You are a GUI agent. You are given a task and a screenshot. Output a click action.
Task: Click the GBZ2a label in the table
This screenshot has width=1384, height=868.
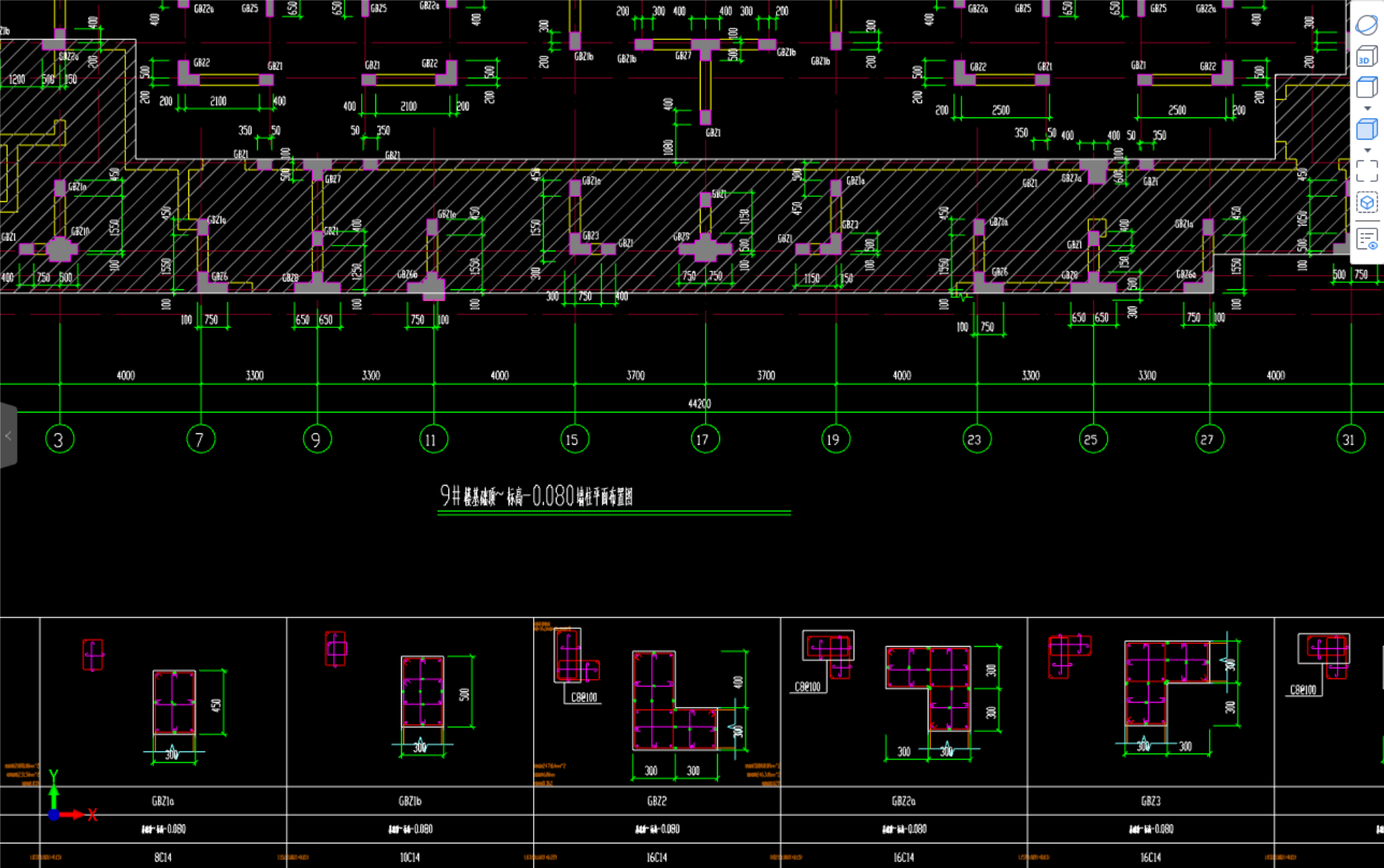903,801
